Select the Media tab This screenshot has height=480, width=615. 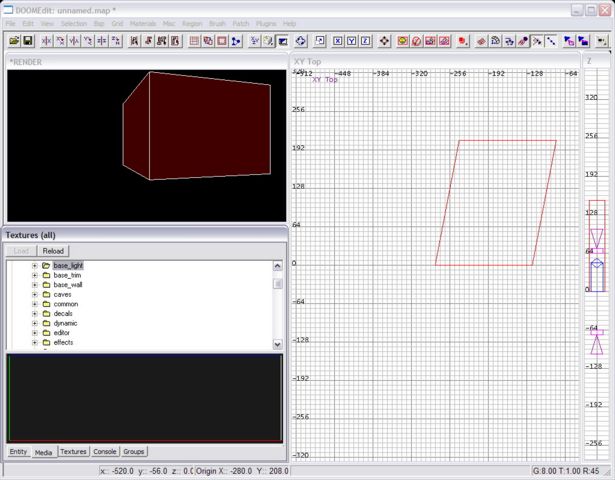44,453
